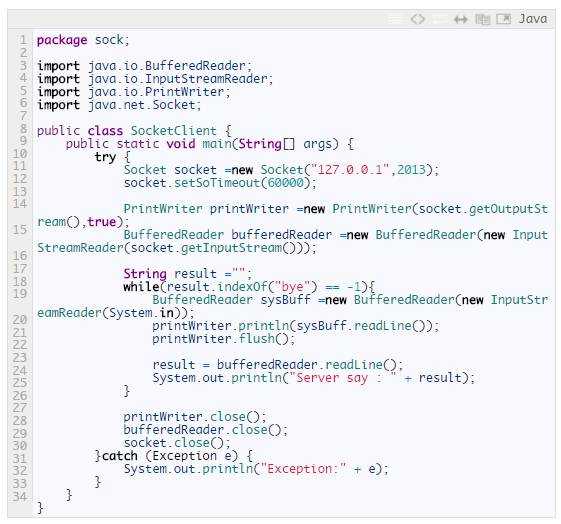Viewport: 561px width, 524px height.
Task: Click line number 1 in gutter
Action: pyautogui.click(x=23, y=39)
